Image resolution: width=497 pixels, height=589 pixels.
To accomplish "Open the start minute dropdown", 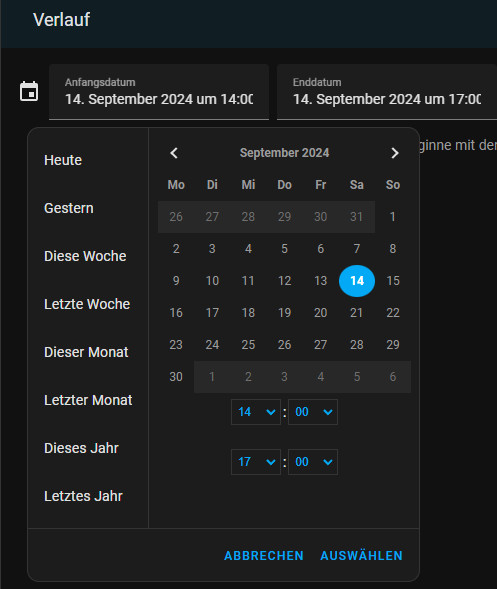I will pyautogui.click(x=313, y=412).
